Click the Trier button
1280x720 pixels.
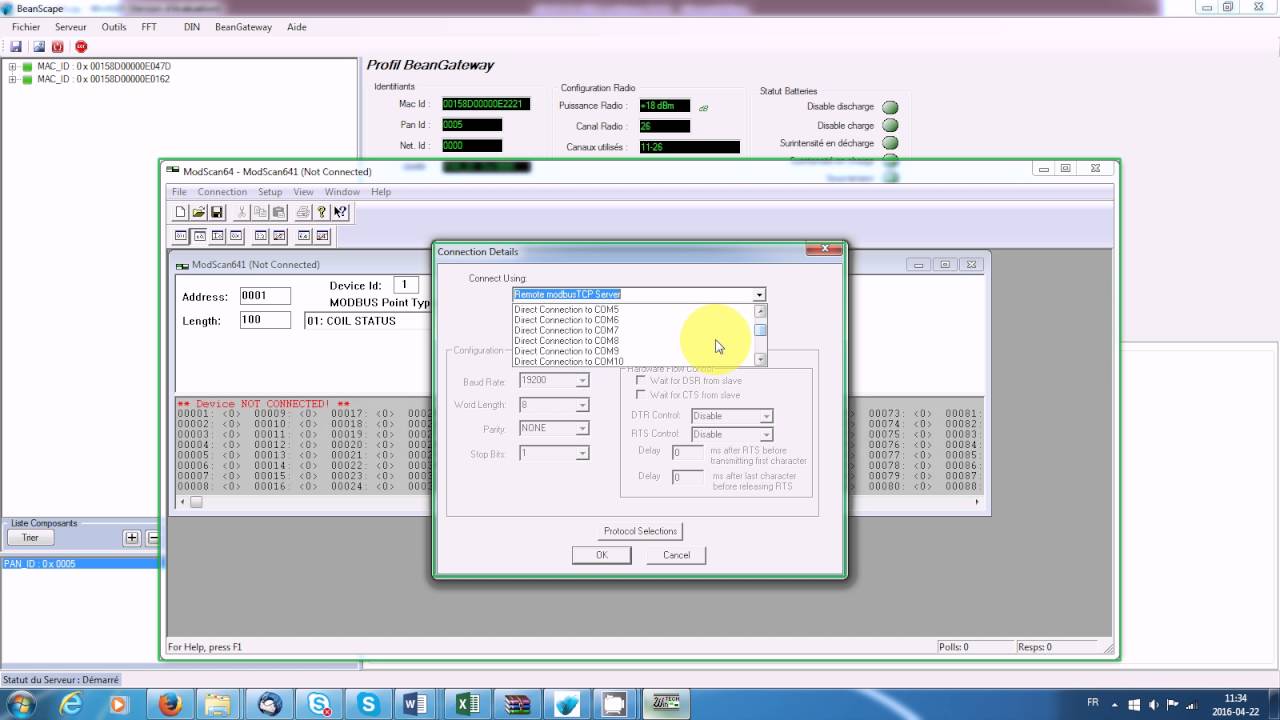click(30, 538)
